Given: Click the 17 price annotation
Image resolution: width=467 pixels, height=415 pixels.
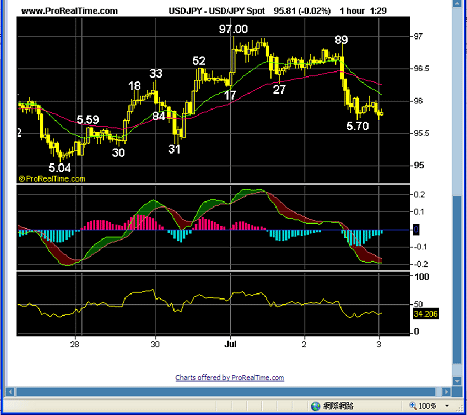Looking at the screenshot, I should tap(230, 96).
